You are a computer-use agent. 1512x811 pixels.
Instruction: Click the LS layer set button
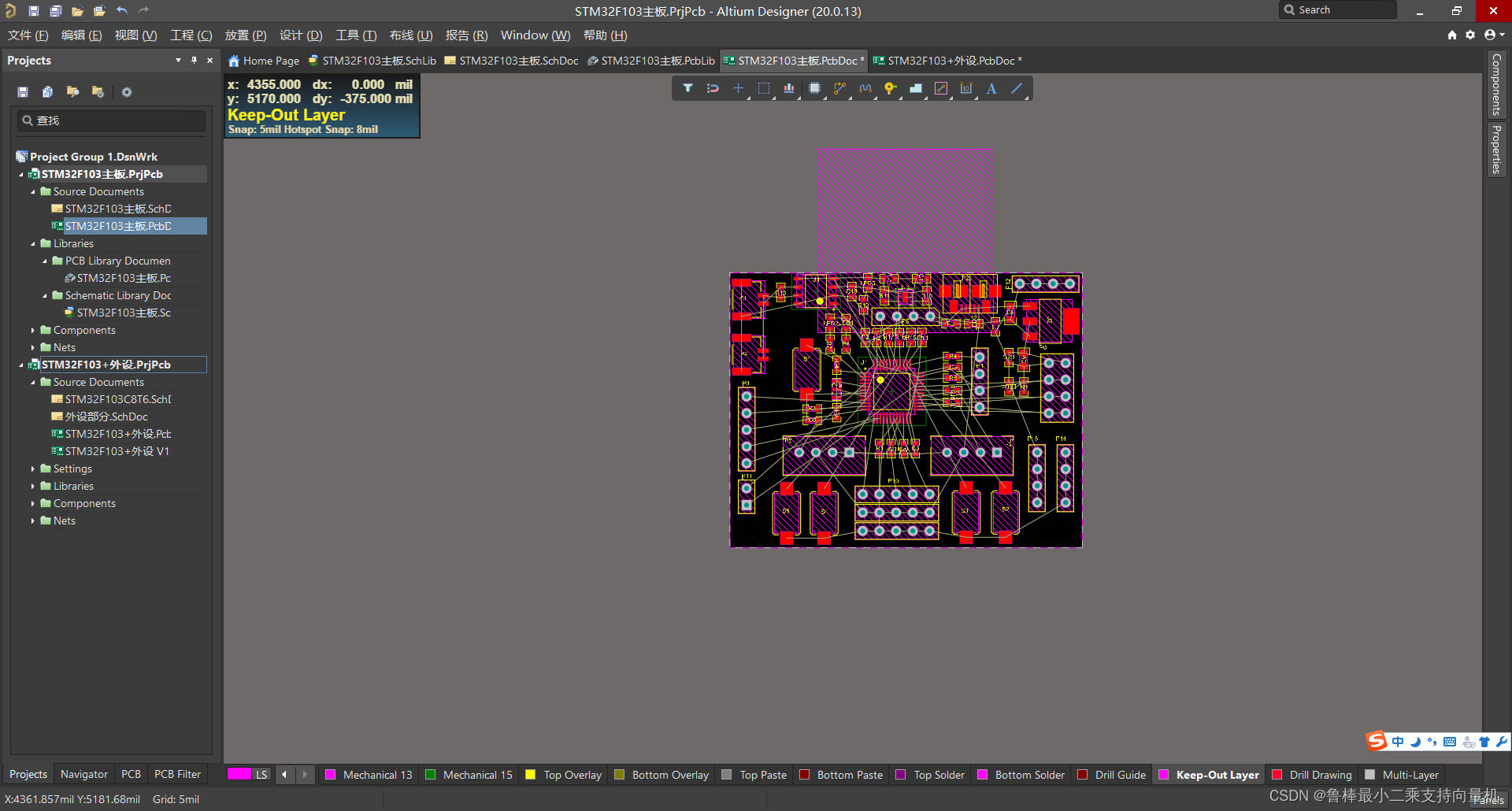pos(261,775)
